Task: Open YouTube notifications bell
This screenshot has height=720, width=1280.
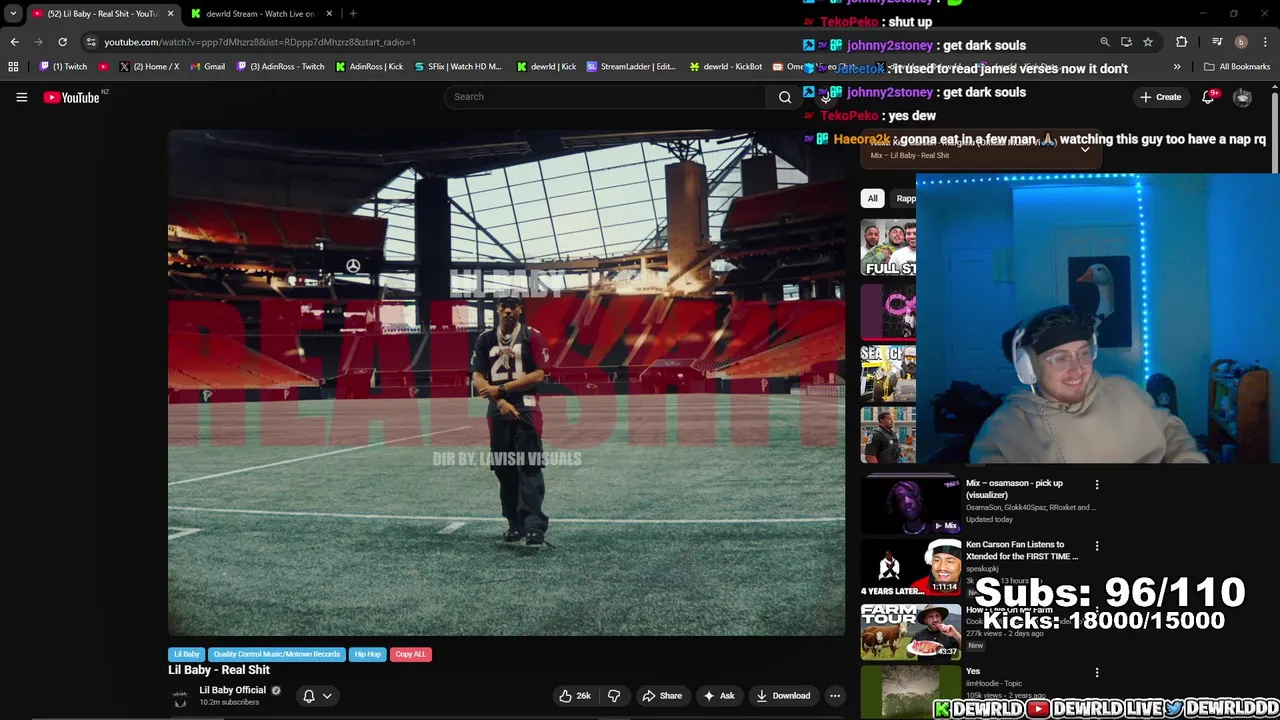Action: (1208, 97)
